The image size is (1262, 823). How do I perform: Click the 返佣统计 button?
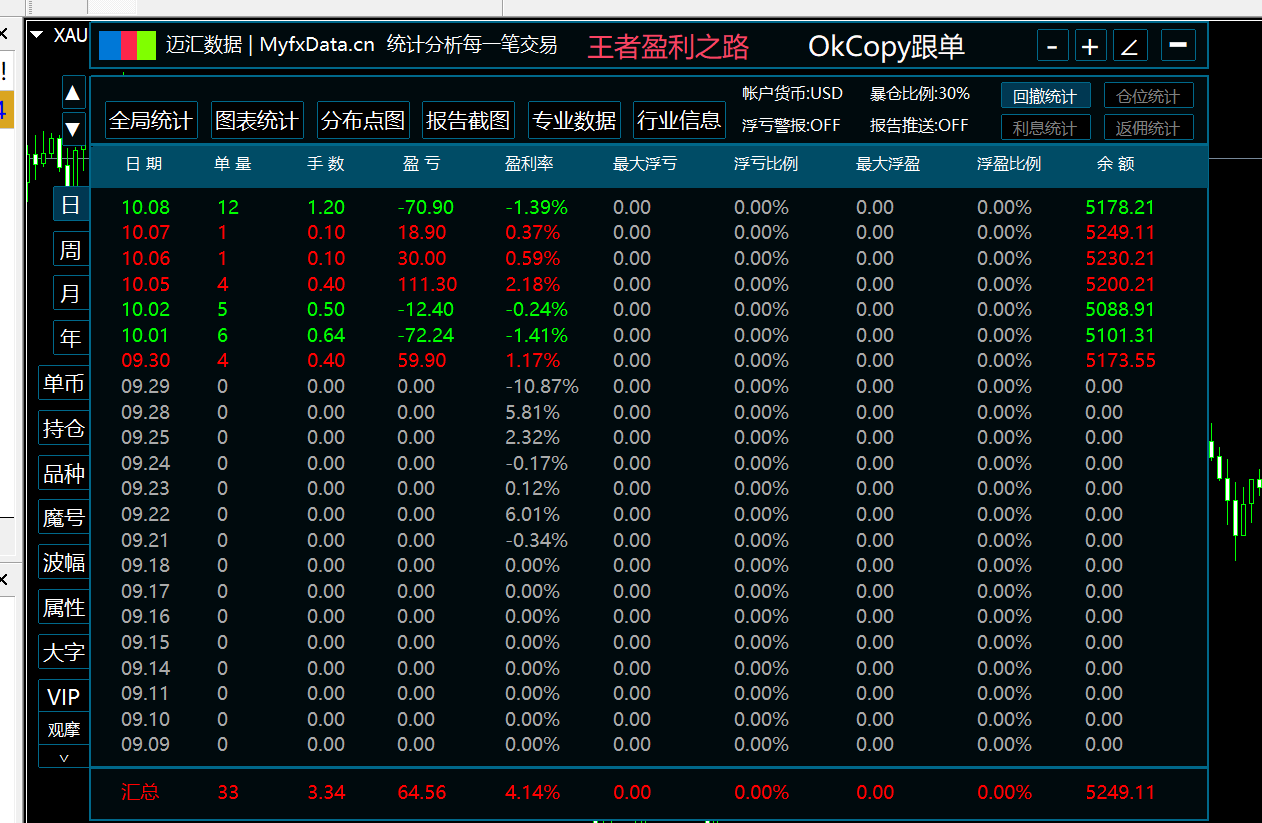(1149, 128)
